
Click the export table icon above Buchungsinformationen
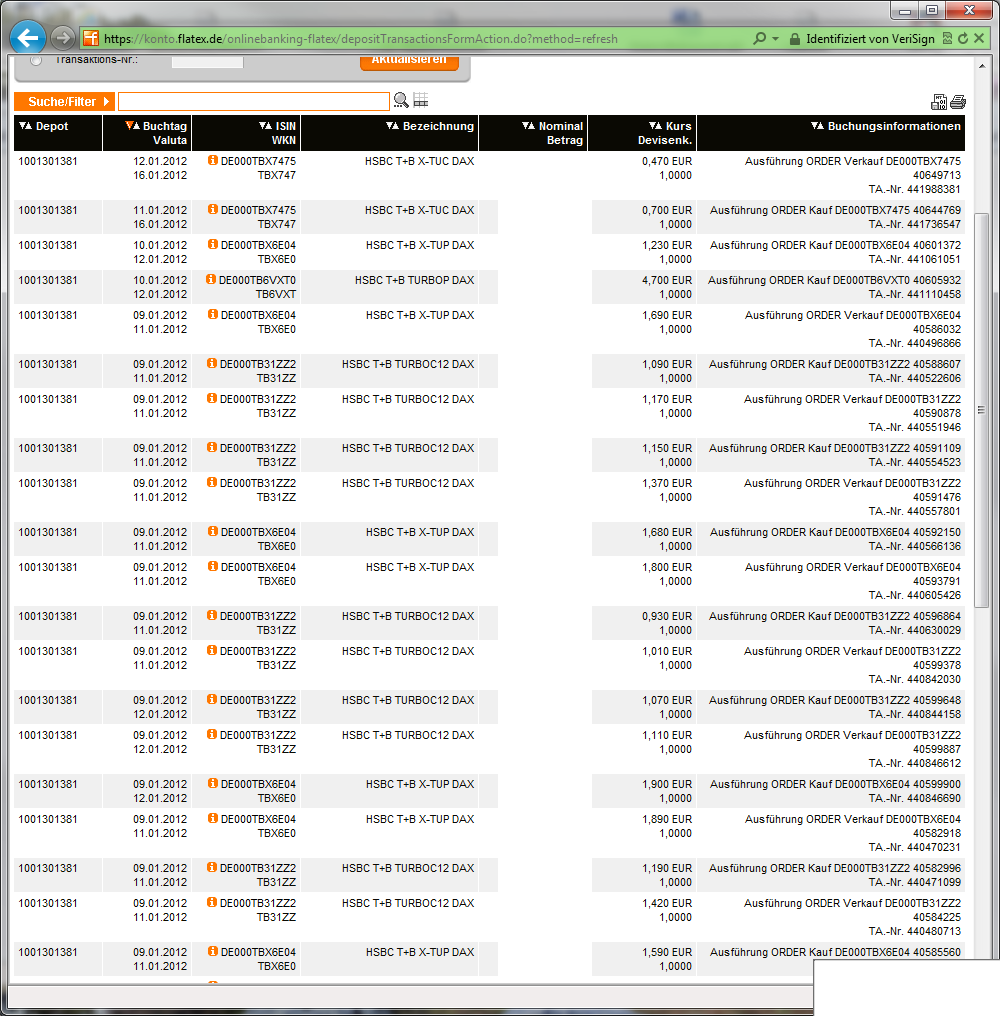point(939,102)
